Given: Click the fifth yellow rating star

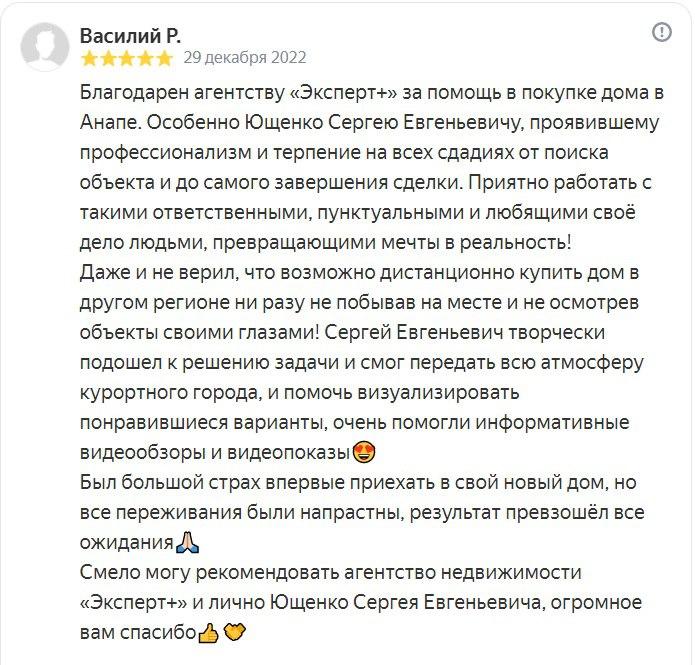Looking at the screenshot, I should click(164, 58).
